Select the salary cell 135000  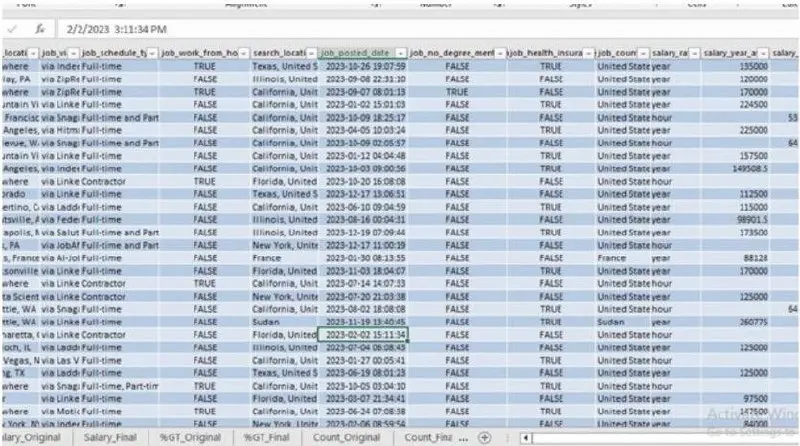[x=735, y=66]
